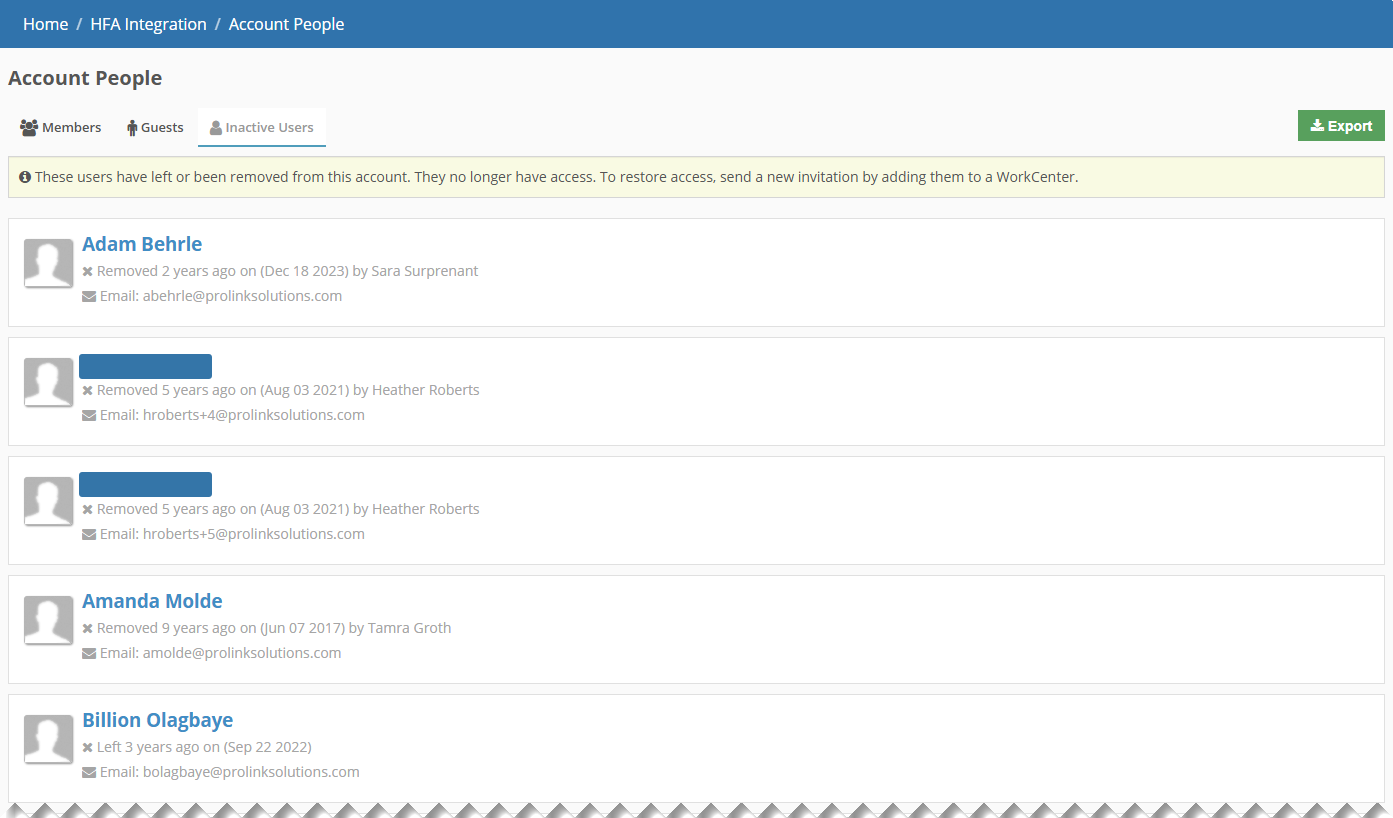Click the user icon on Inactive Users tab
The image size is (1393, 818).
[215, 127]
